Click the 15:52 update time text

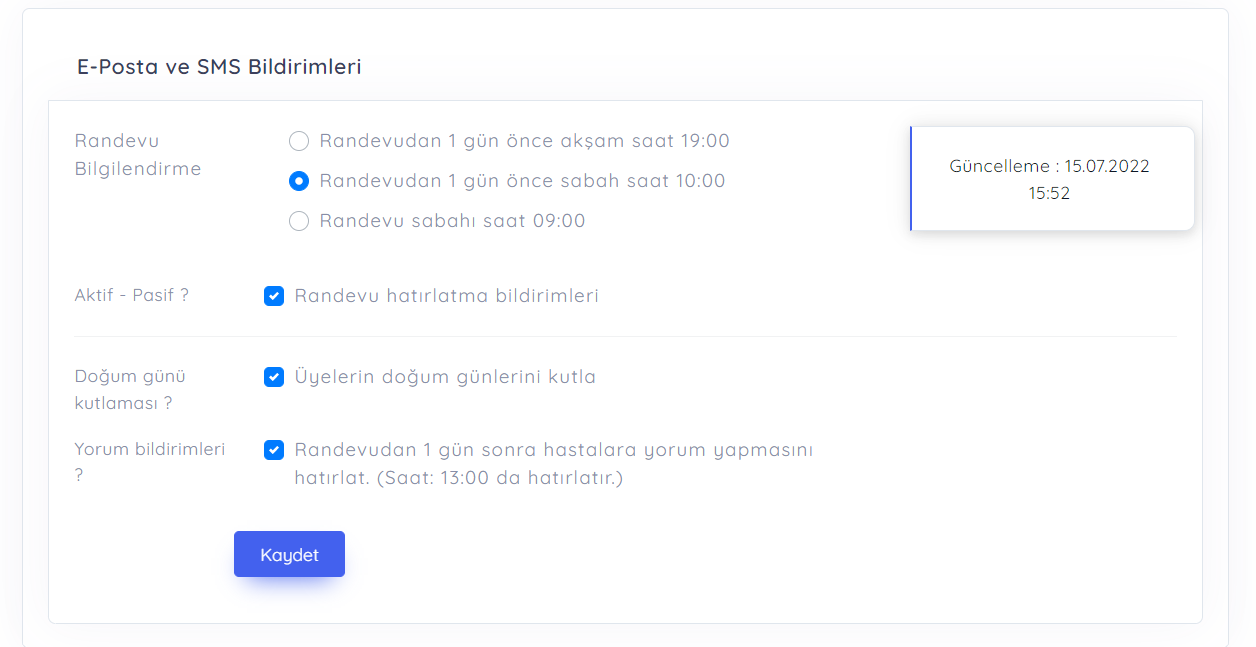[x=1049, y=193]
